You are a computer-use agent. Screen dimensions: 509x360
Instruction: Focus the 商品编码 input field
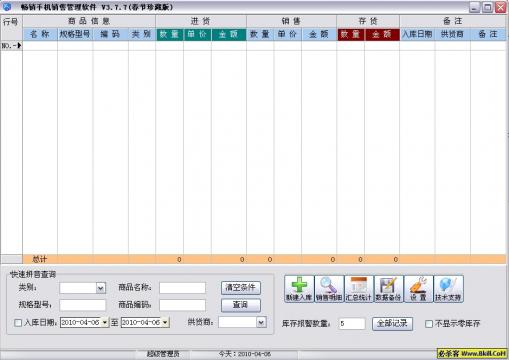click(x=182, y=305)
